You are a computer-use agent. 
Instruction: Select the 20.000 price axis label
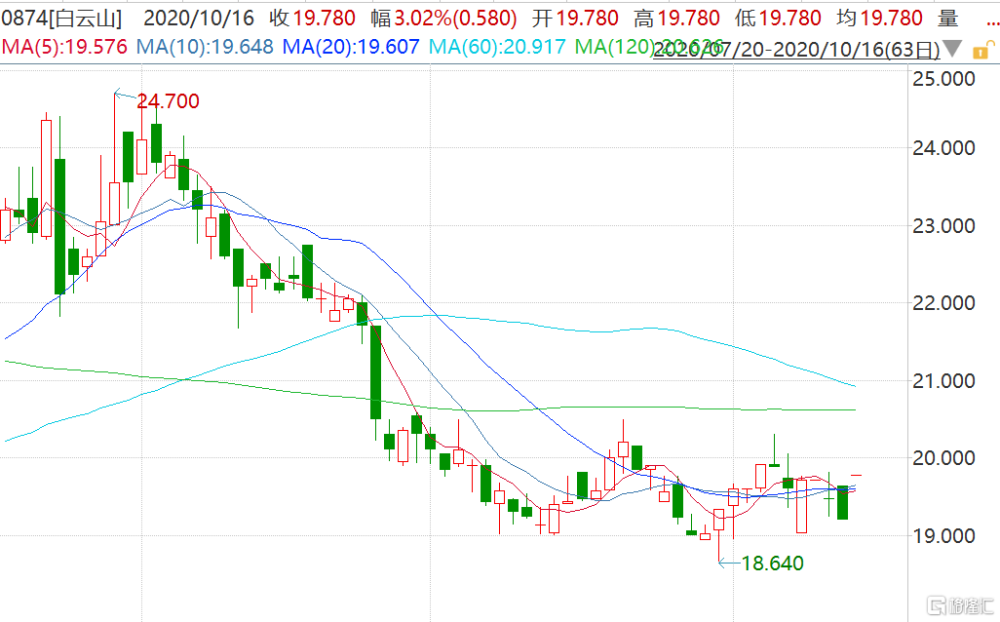[944, 458]
